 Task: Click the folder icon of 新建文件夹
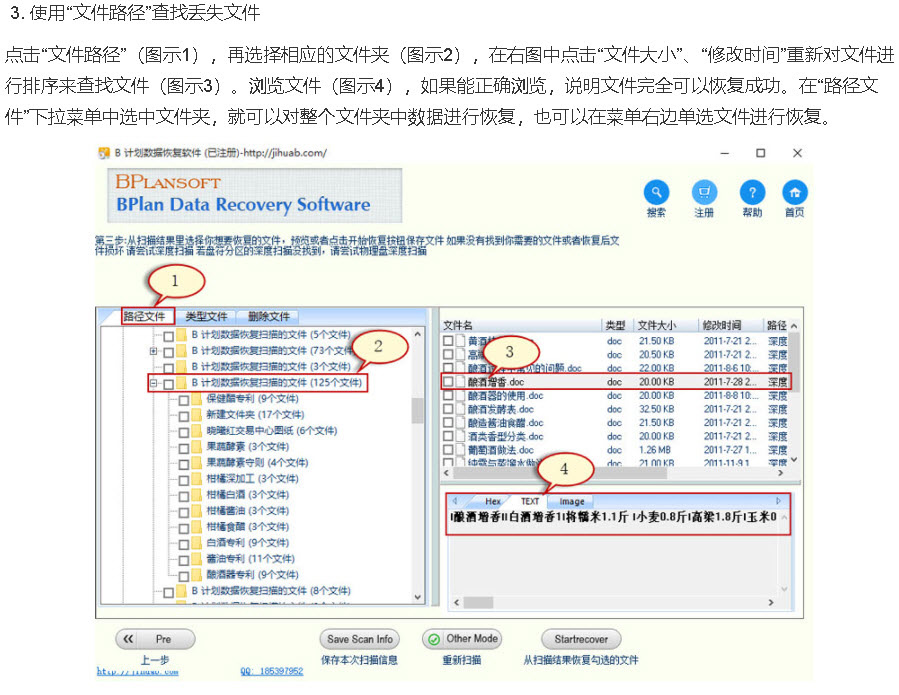coord(197,415)
